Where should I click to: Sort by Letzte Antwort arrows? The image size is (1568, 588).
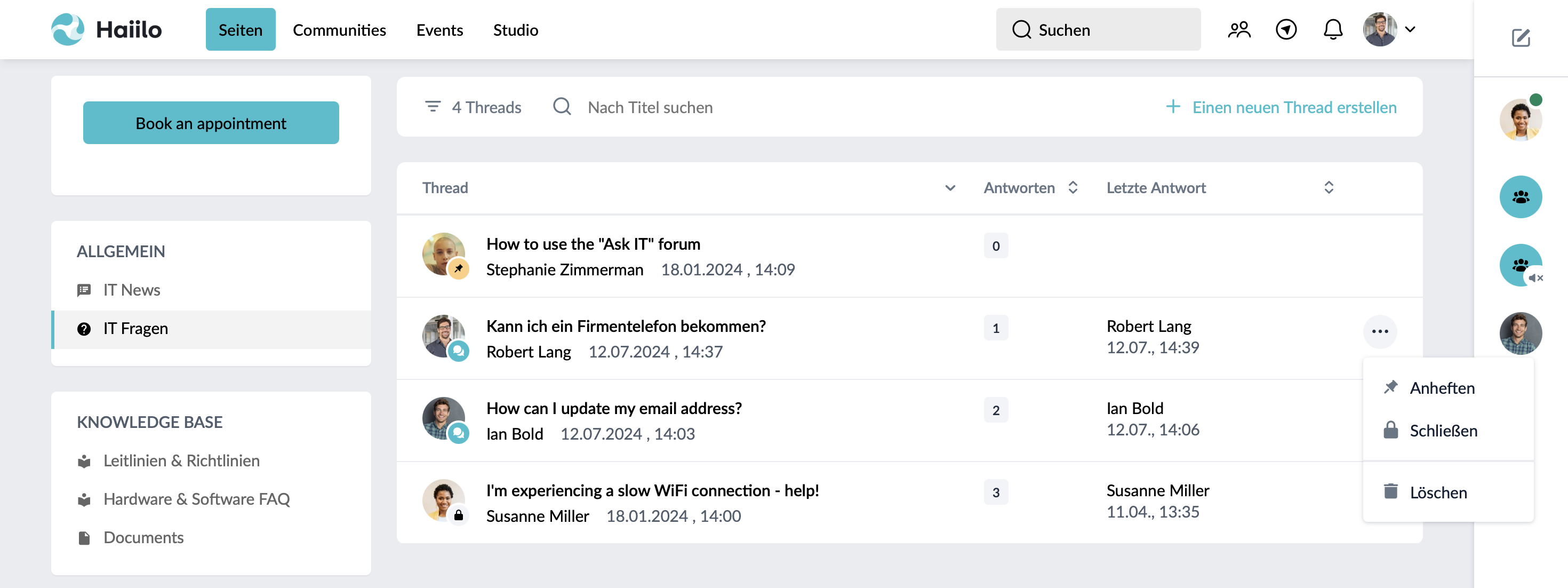[1329, 187]
